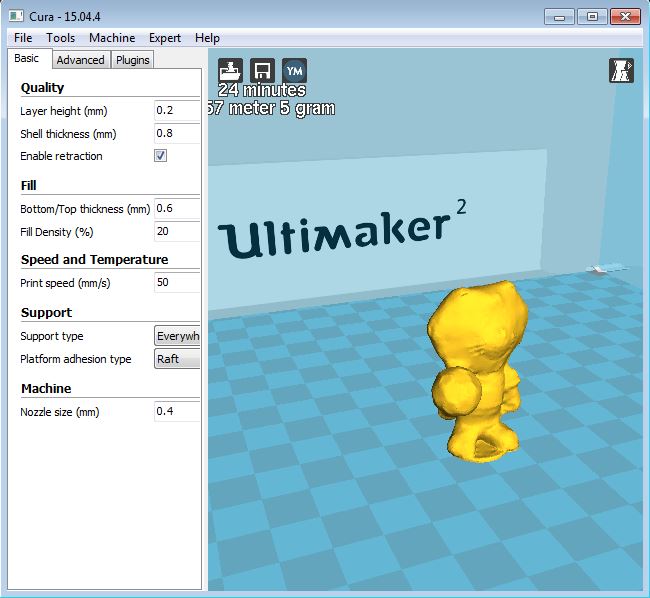
Task: Open the Tools menu
Action: (x=61, y=38)
